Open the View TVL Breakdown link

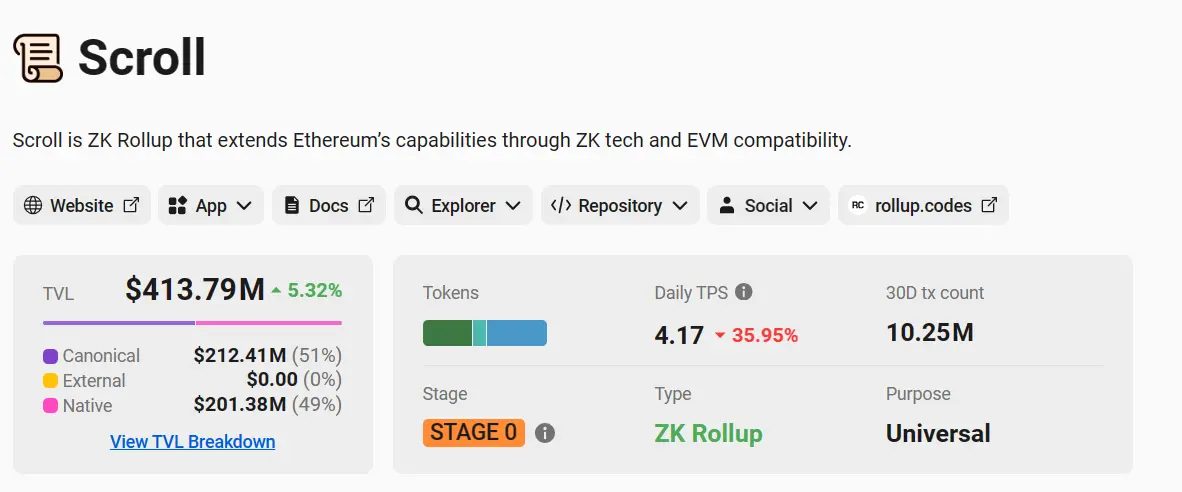(192, 442)
